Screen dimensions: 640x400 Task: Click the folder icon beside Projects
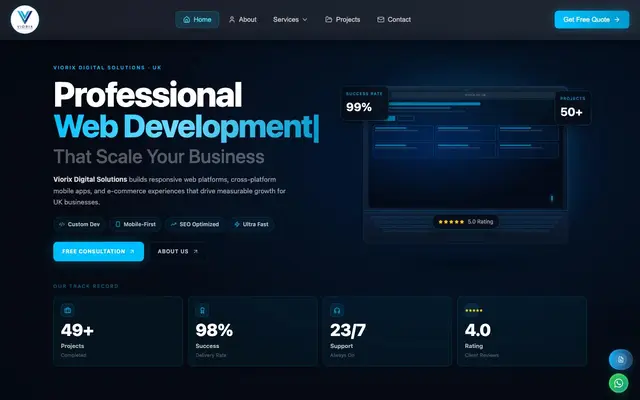point(329,20)
